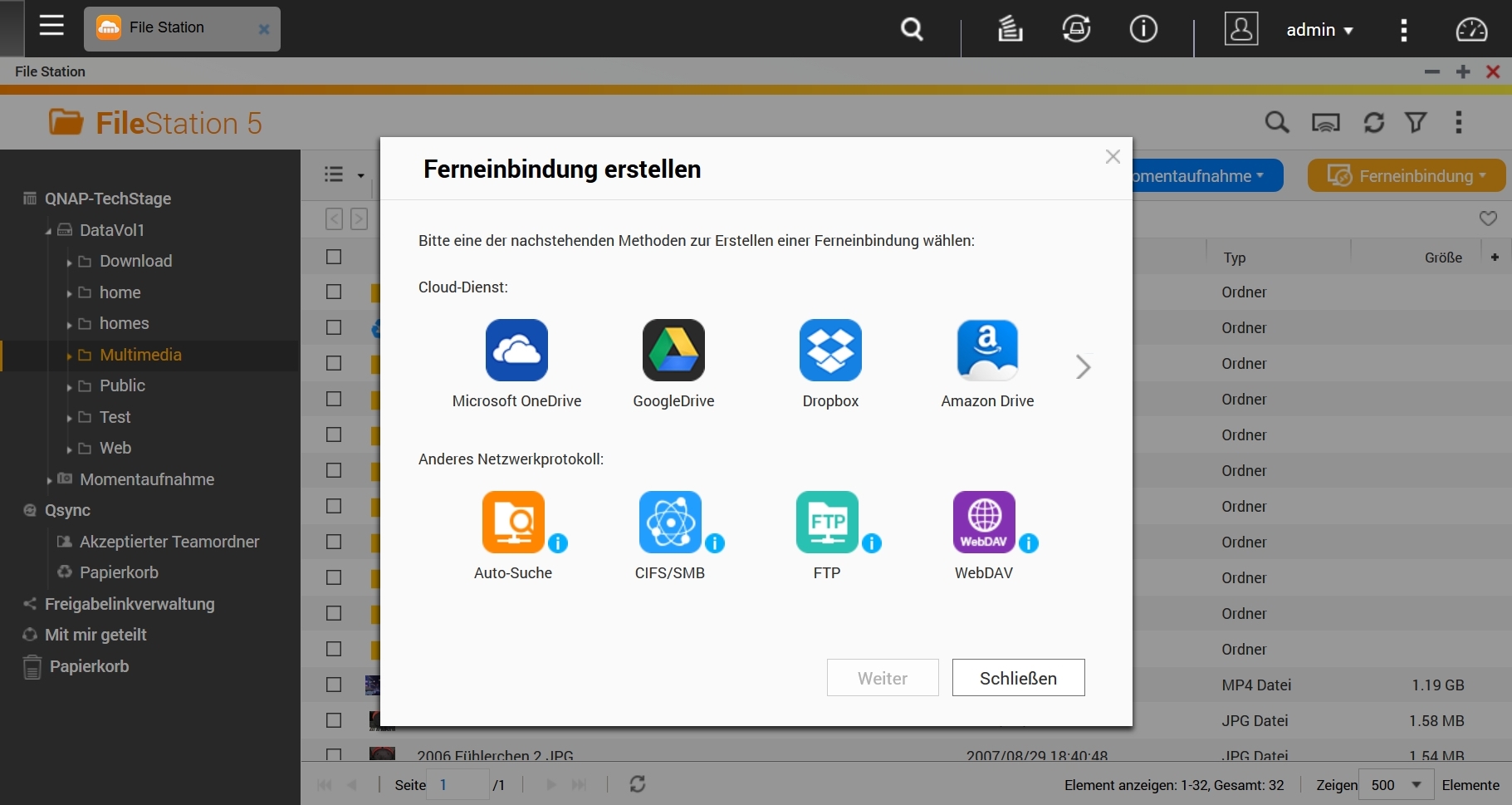Image resolution: width=1512 pixels, height=805 pixels.
Task: Collapse the DataVol1 tree node
Action: (48, 232)
